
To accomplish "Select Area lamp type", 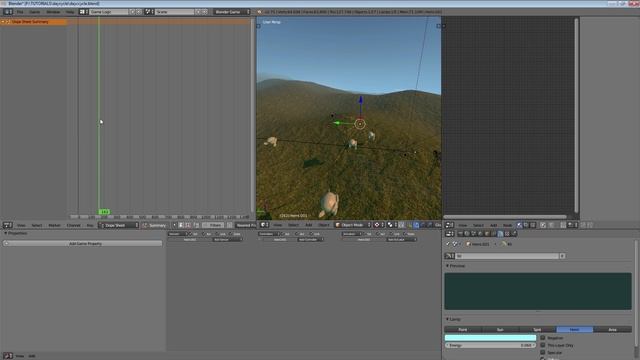I will 612,329.
